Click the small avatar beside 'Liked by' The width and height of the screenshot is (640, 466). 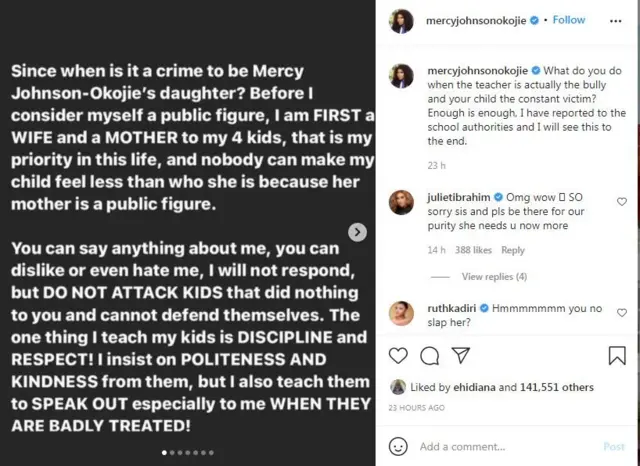pyautogui.click(x=398, y=387)
